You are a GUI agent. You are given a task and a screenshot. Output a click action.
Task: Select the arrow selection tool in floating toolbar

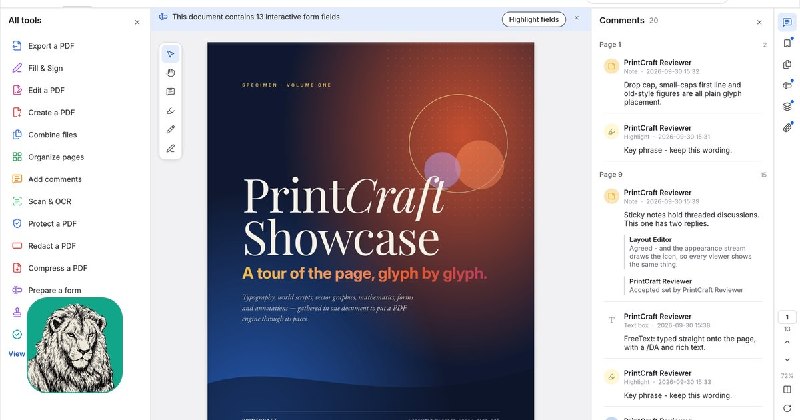point(170,54)
